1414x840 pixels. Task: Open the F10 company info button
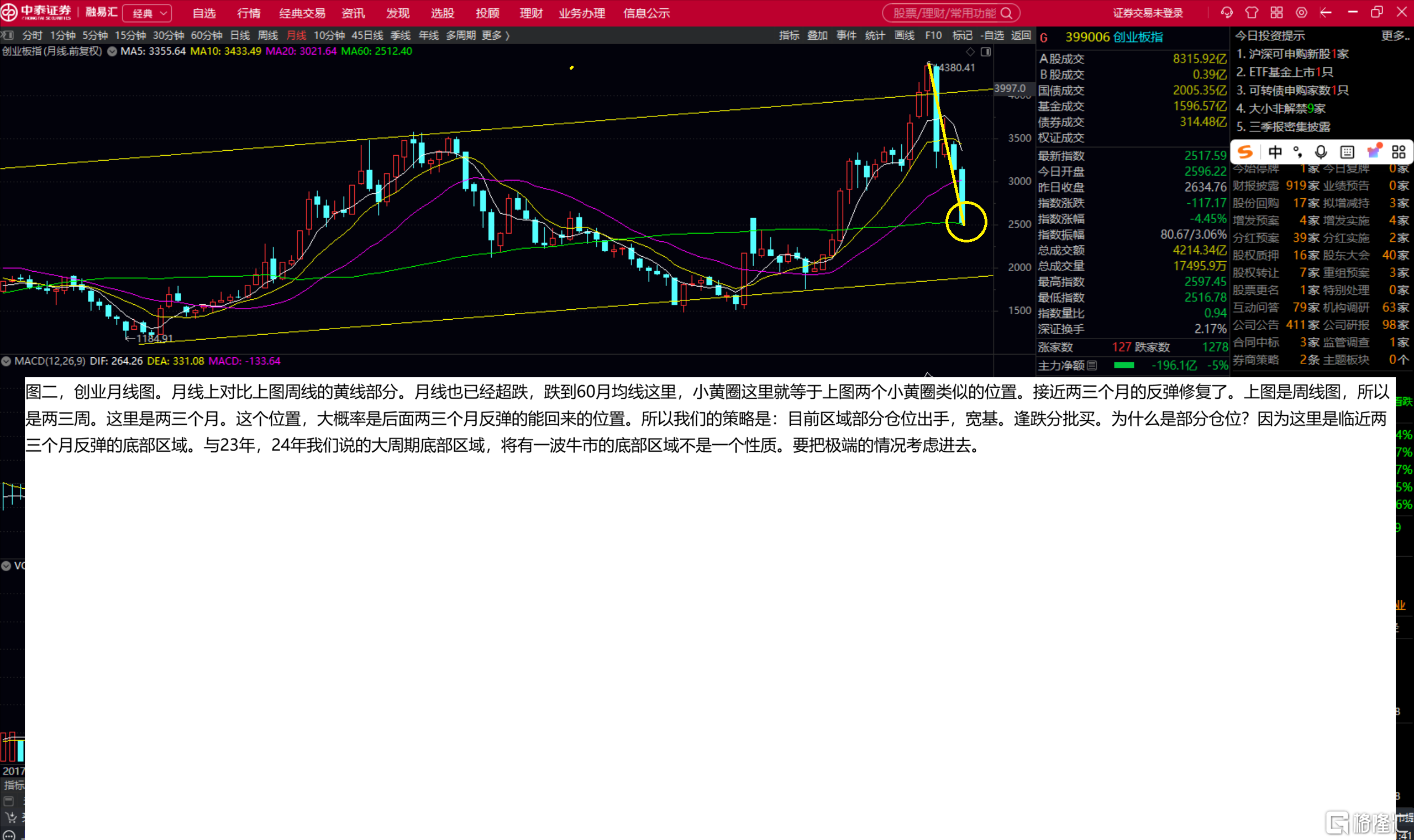click(933, 35)
